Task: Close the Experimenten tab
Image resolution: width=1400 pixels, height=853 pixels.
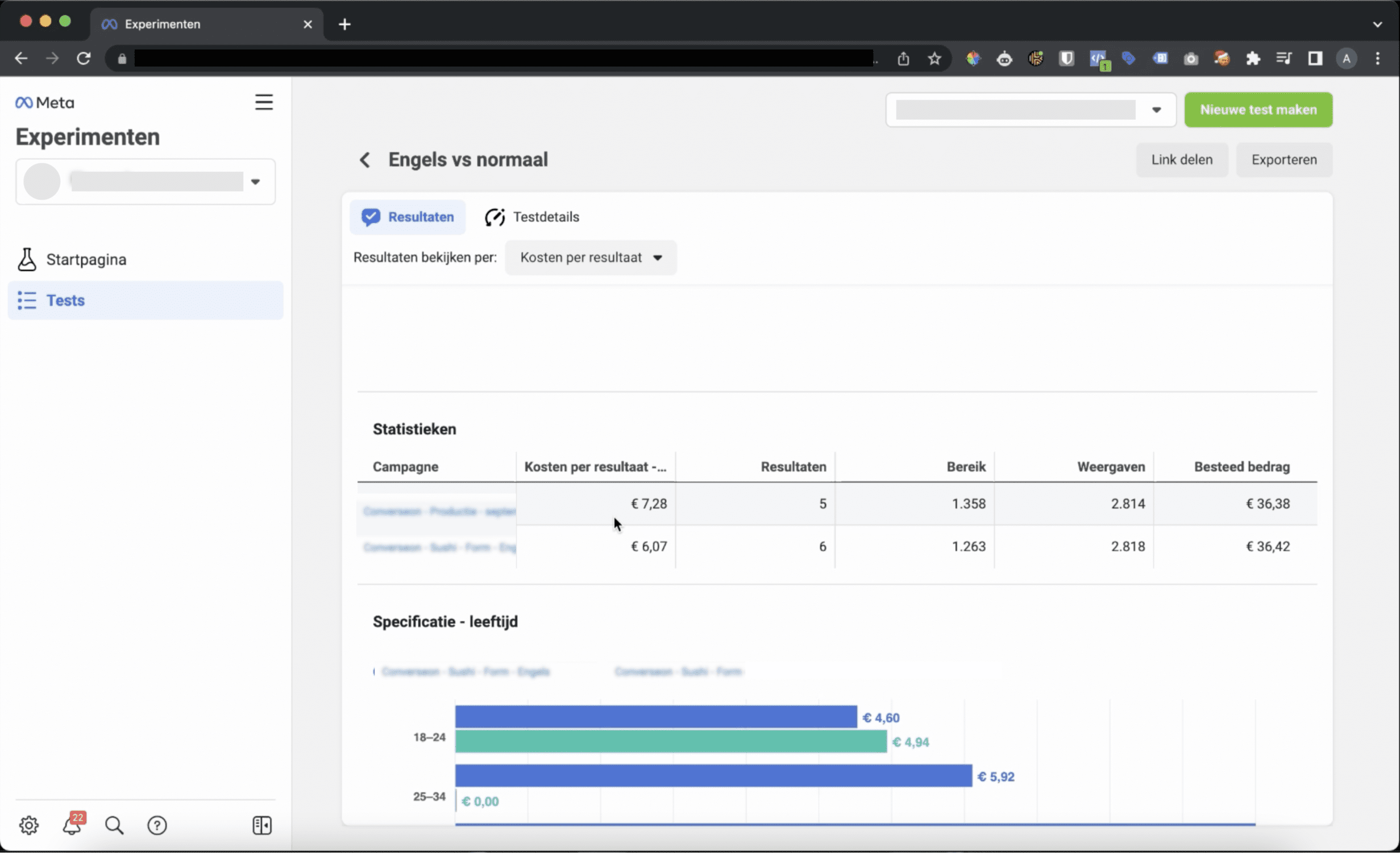Action: tap(308, 24)
